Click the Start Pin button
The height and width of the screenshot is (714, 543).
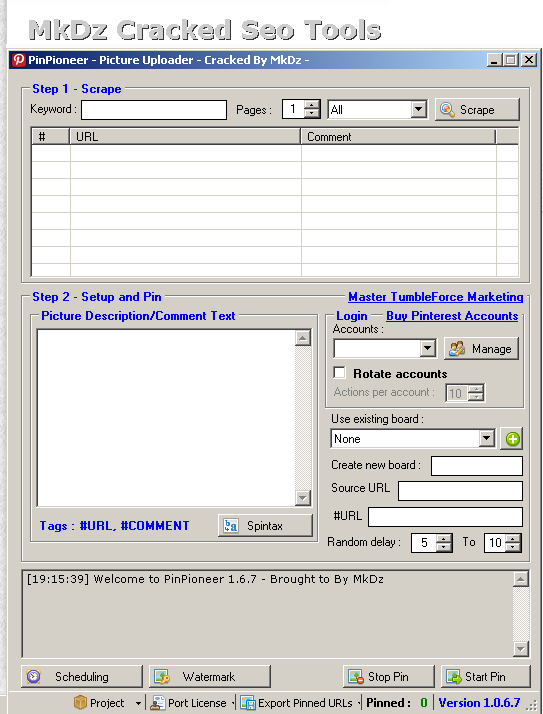click(486, 677)
